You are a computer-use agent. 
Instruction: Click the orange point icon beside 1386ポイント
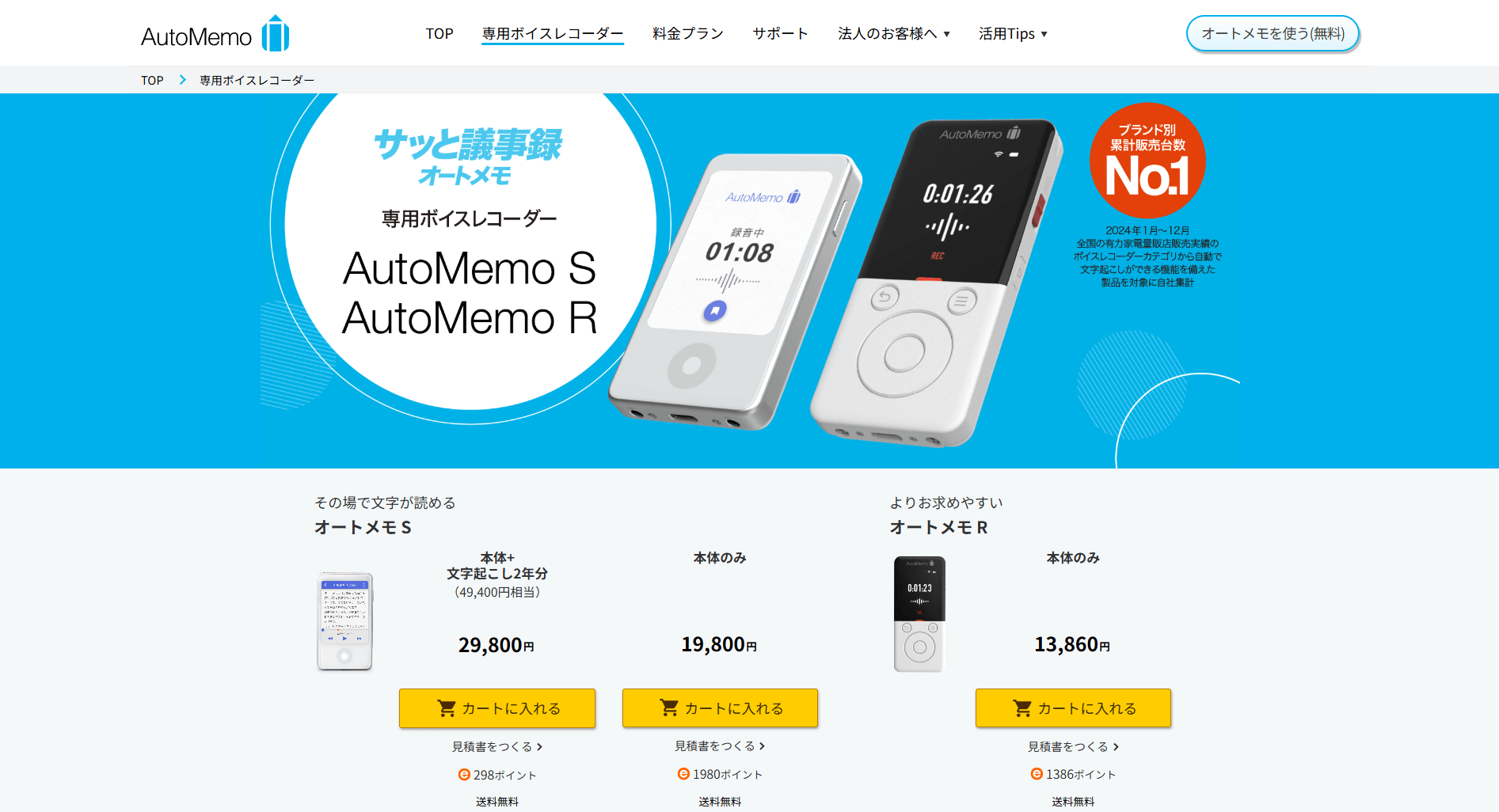coord(1037,774)
